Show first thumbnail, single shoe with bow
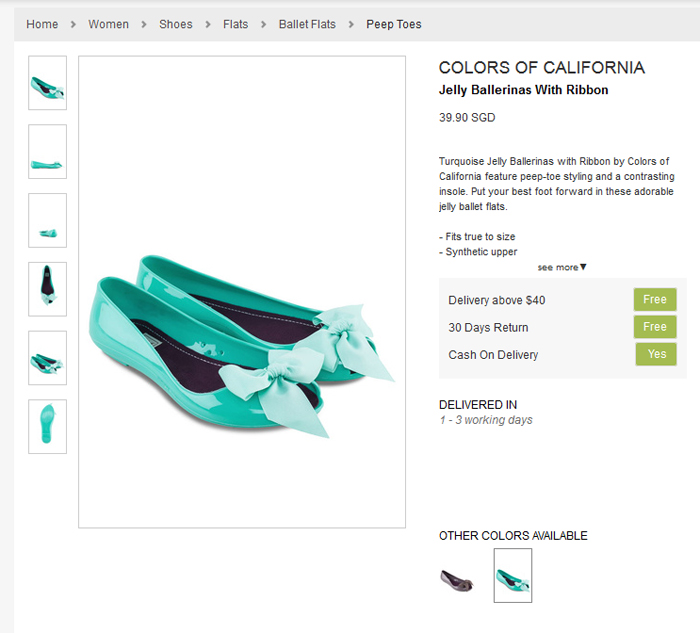 [47, 83]
